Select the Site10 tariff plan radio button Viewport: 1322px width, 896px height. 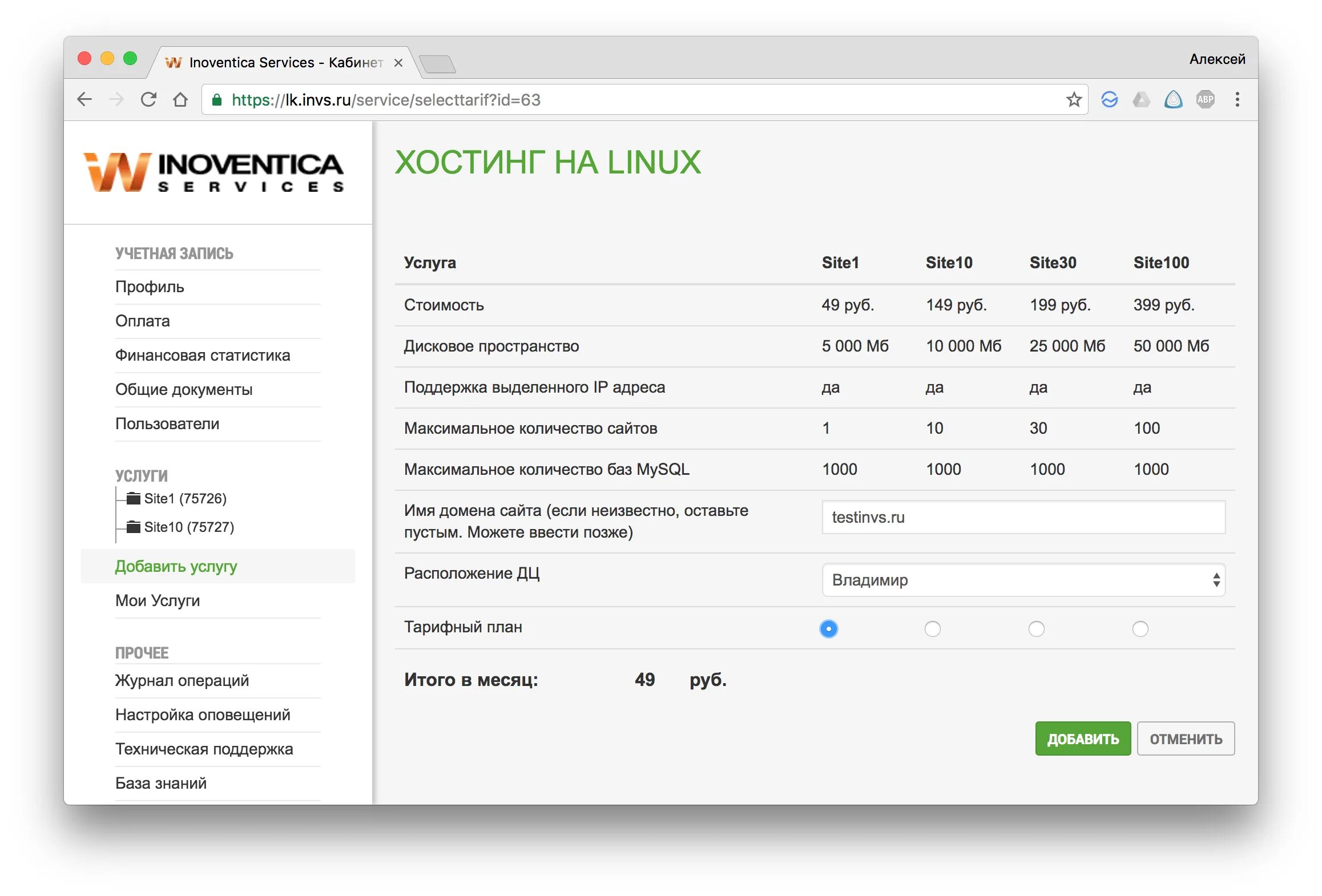932,629
